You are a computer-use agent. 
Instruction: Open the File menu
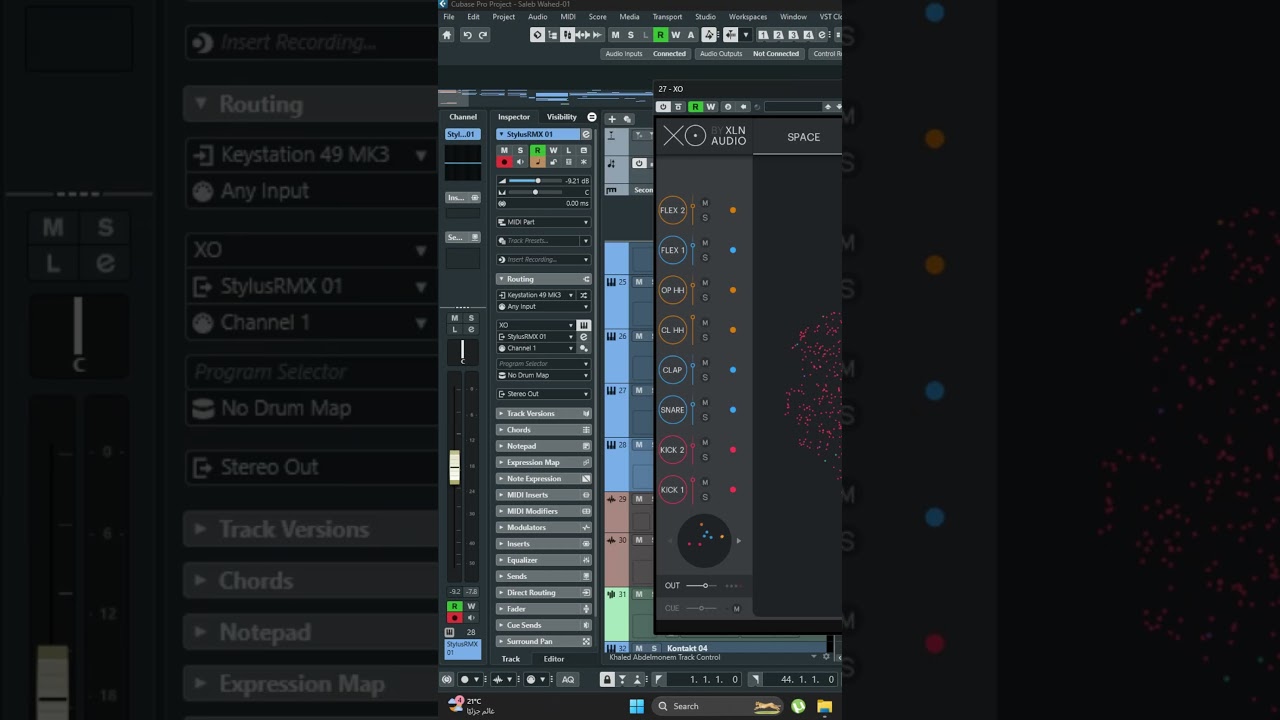[449, 17]
